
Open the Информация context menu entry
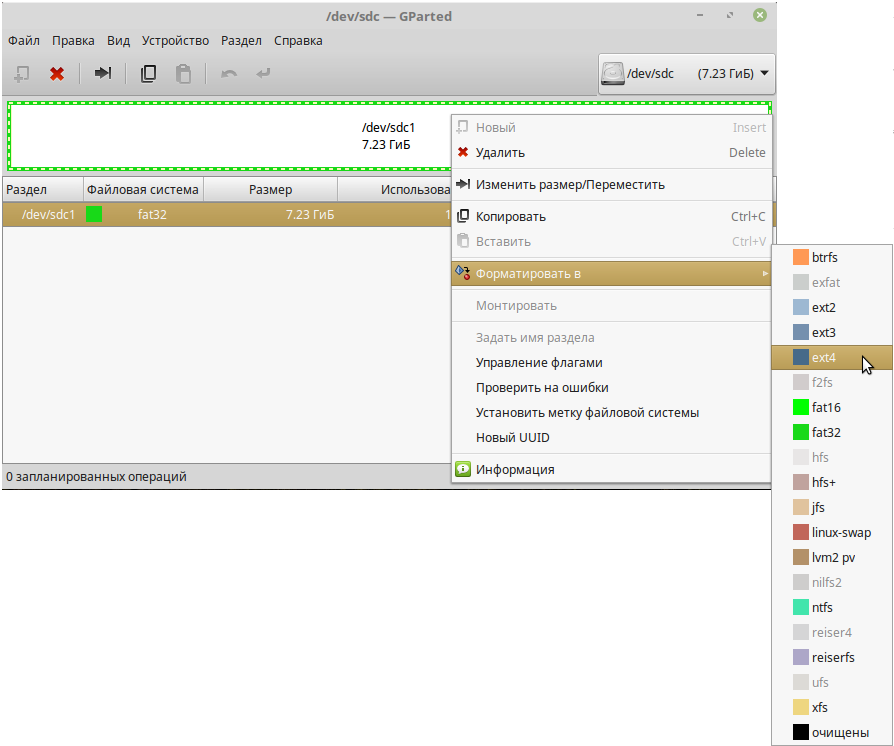click(x=514, y=469)
